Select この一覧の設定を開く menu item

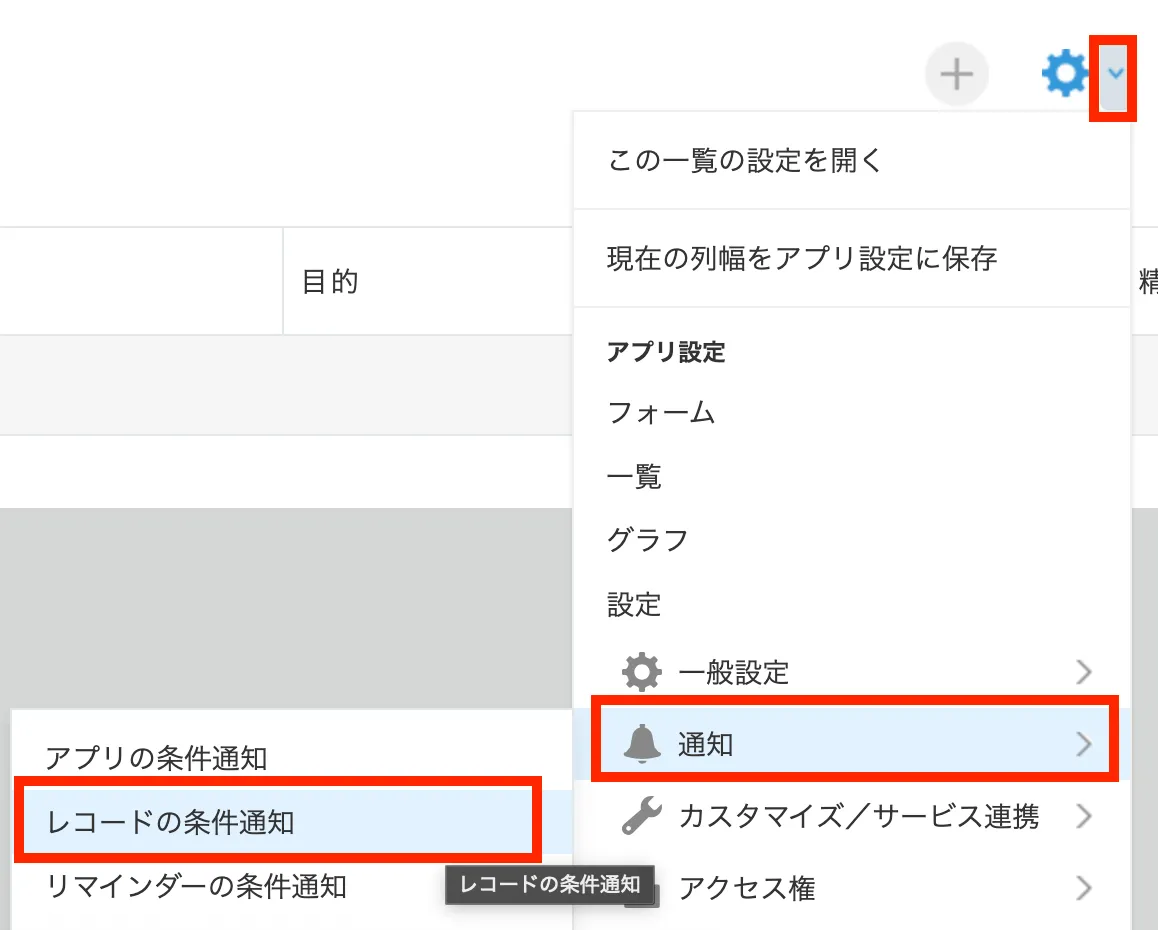point(745,160)
